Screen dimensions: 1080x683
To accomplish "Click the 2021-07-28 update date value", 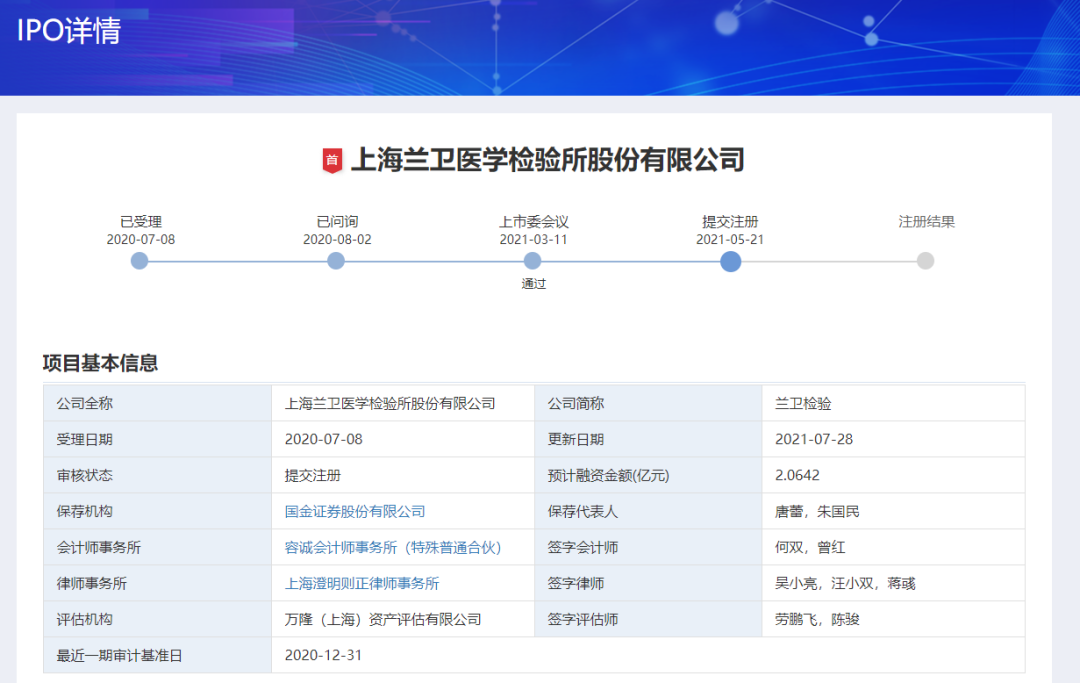I will (x=814, y=439).
